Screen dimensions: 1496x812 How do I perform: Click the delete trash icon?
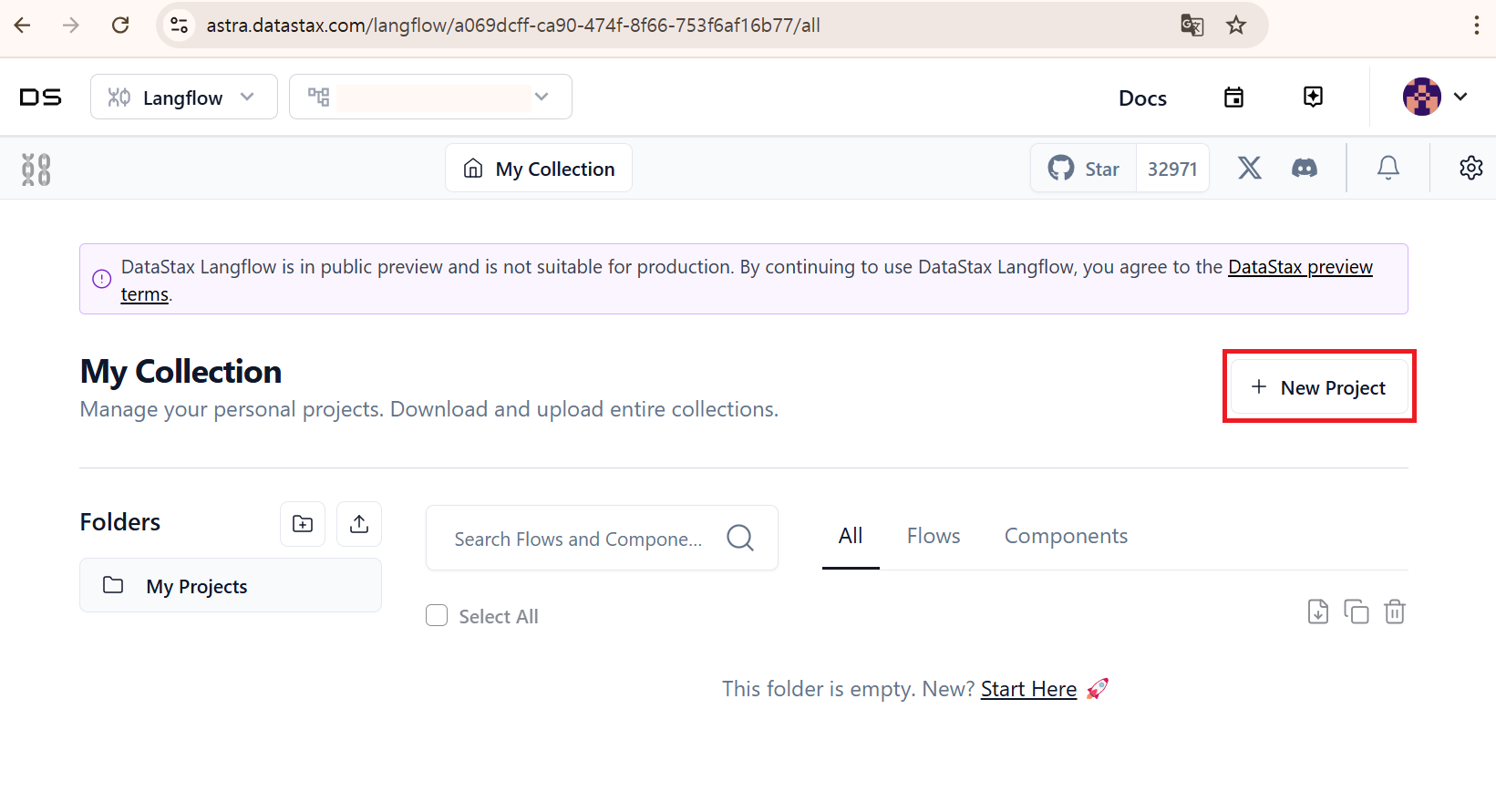pyautogui.click(x=1395, y=612)
